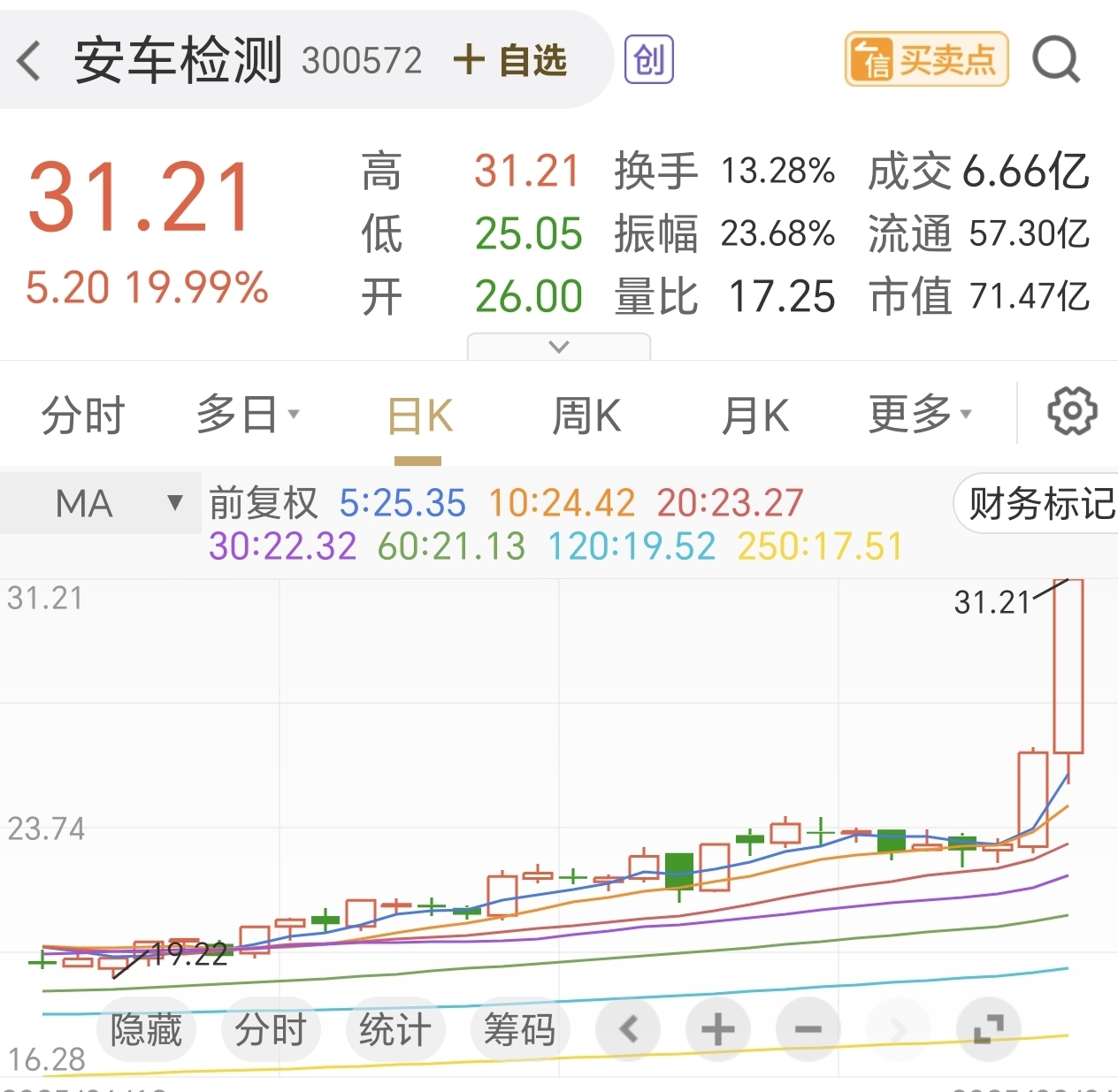1118x1092 pixels.
Task: Tap the 120-day MA value 120:19.52
Action: [x=632, y=546]
